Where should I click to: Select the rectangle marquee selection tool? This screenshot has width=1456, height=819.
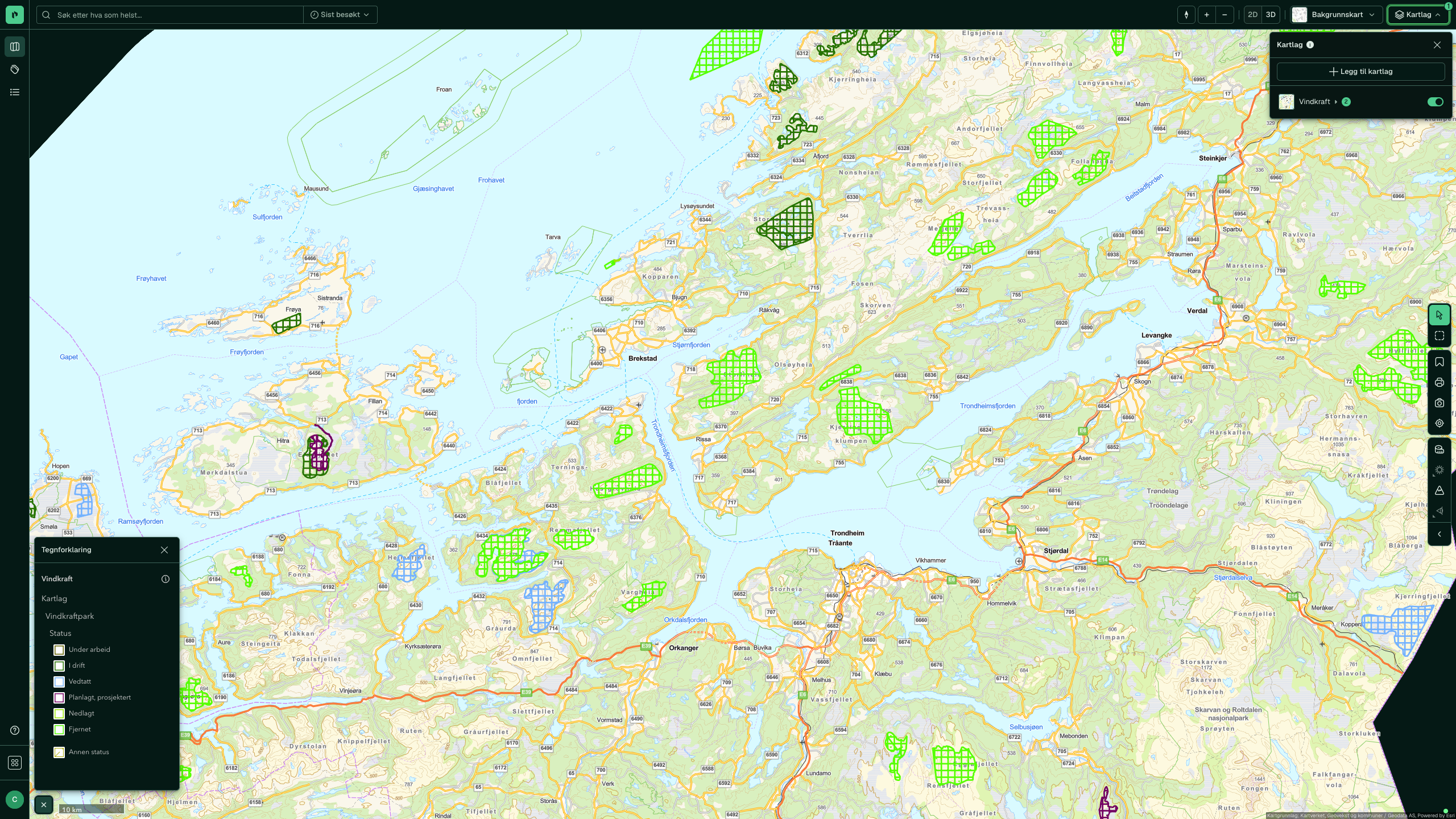pos(1440,336)
